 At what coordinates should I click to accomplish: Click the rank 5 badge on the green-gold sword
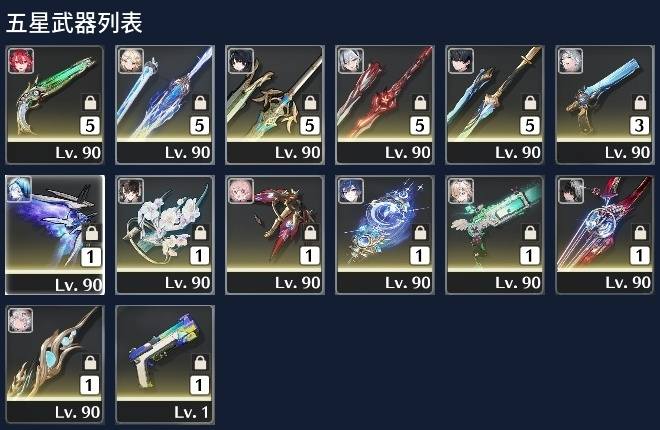310,125
